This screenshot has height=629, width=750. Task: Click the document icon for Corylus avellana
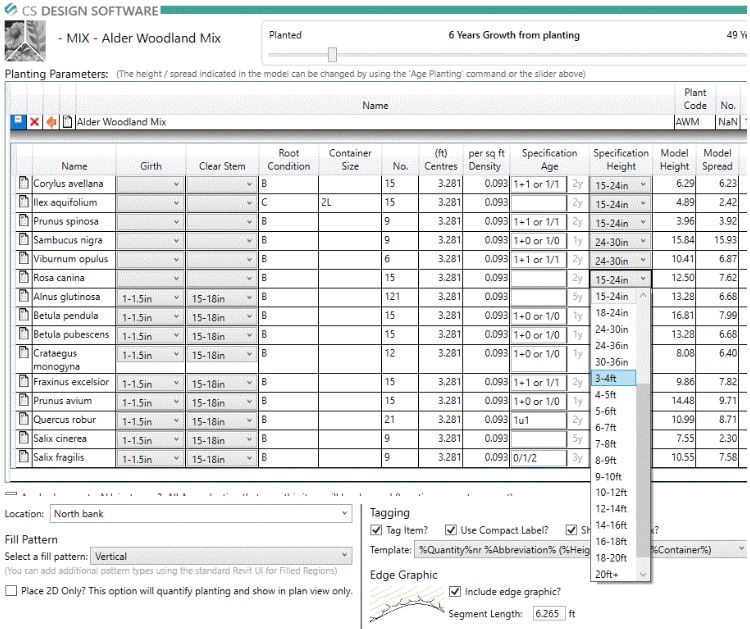[x=23, y=183]
